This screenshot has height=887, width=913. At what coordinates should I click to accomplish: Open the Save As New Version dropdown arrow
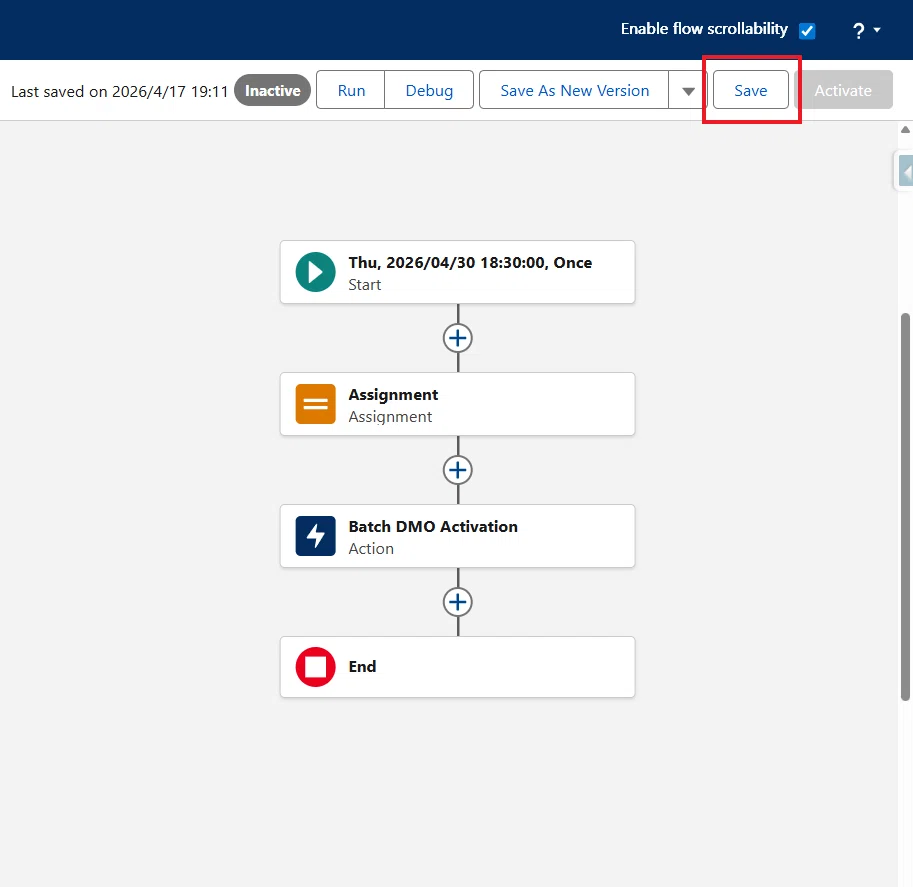click(x=688, y=90)
